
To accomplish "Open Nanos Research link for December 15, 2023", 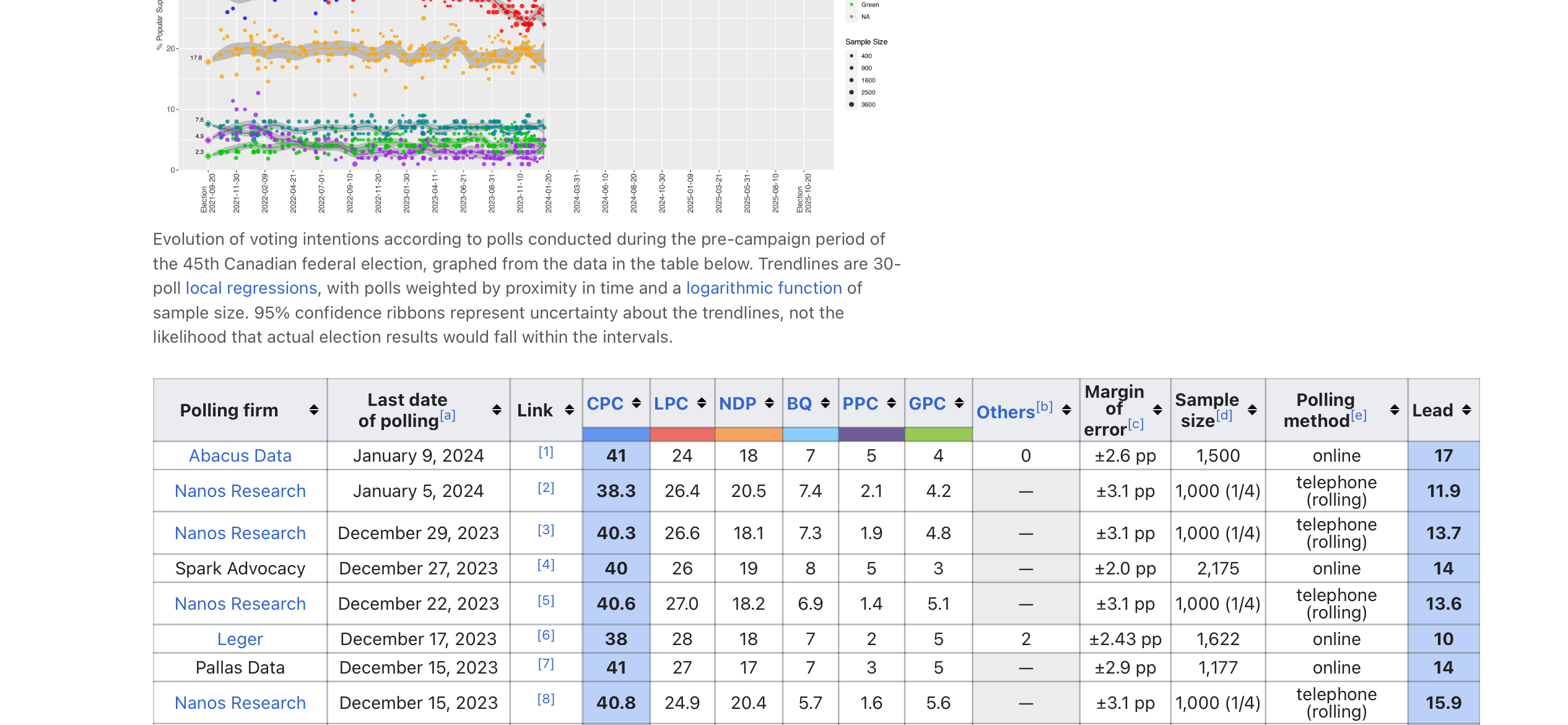I will click(x=240, y=703).
